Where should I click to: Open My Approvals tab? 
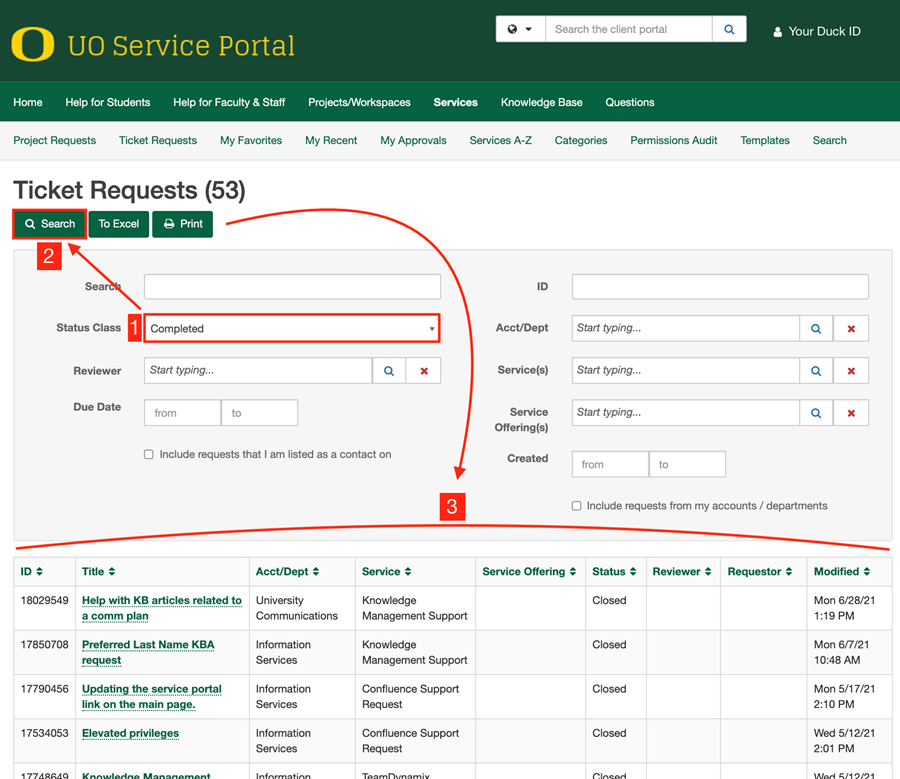(x=413, y=141)
